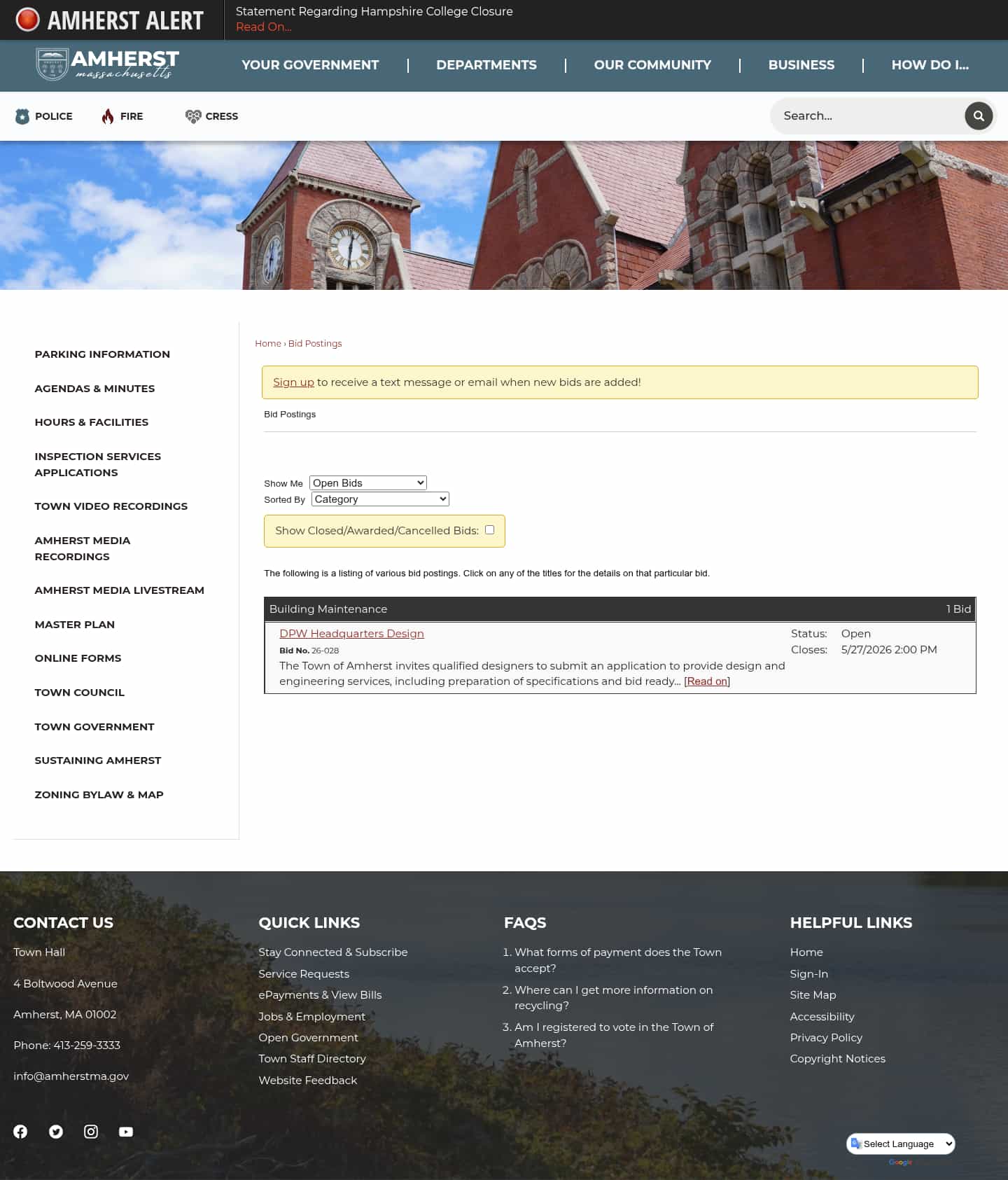Open the Instagram page icon

[91, 1132]
